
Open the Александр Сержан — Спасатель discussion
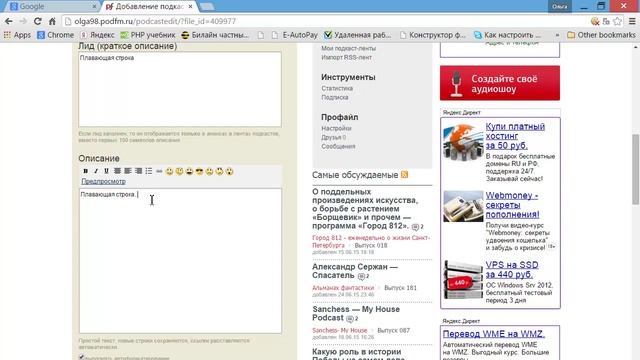pos(355,271)
